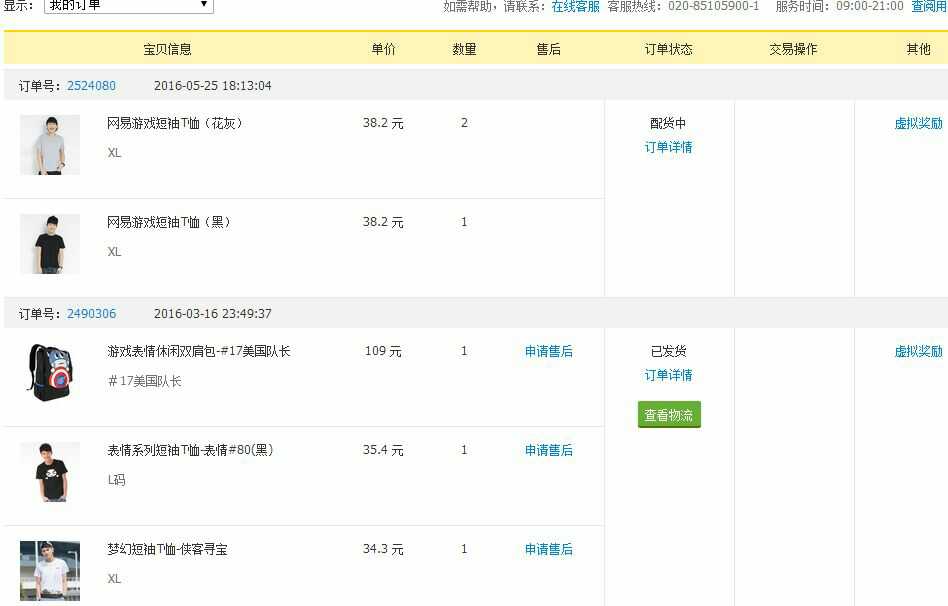This screenshot has height=606, width=948.
Task: Open the 网易游戏短袖T恤（花灰）product title
Action: click(x=175, y=124)
